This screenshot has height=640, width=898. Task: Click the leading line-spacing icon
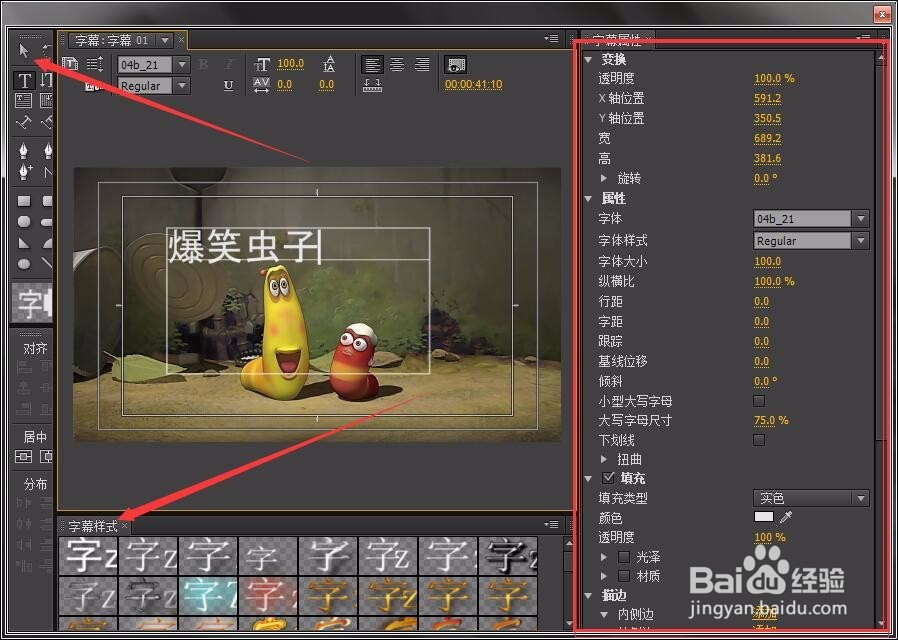tap(329, 64)
